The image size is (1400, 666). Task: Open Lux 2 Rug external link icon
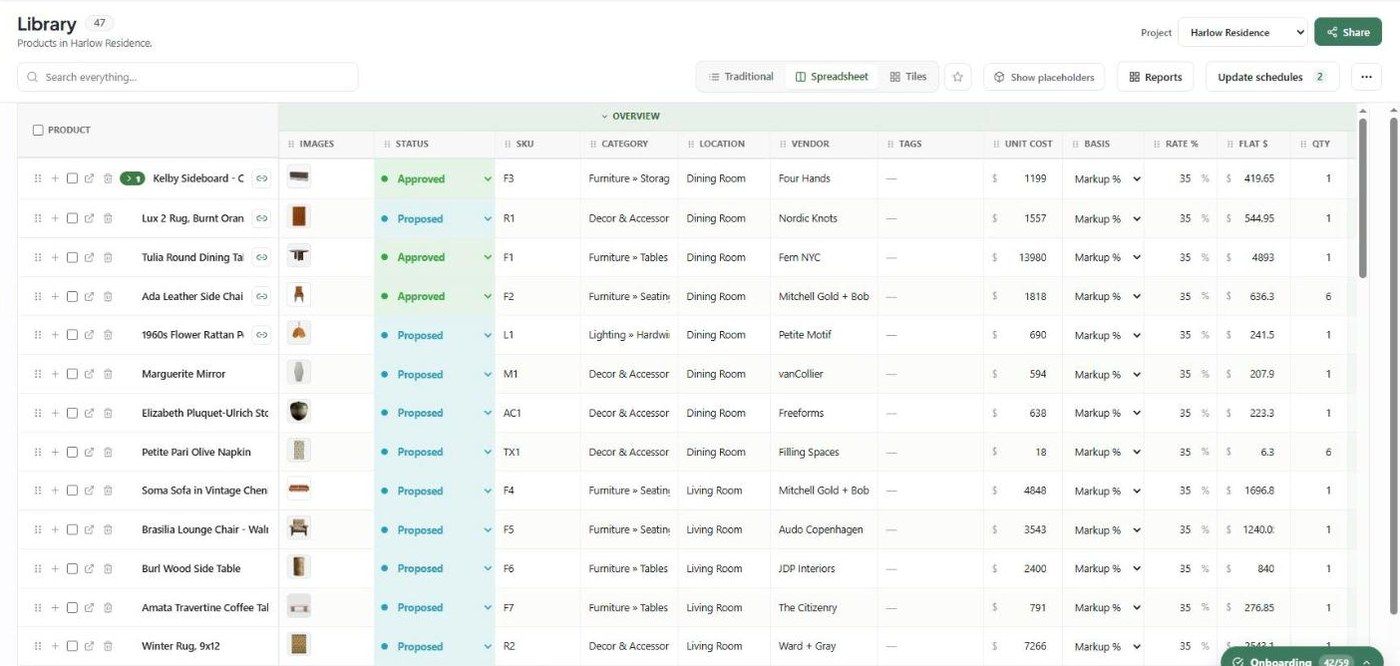89,218
